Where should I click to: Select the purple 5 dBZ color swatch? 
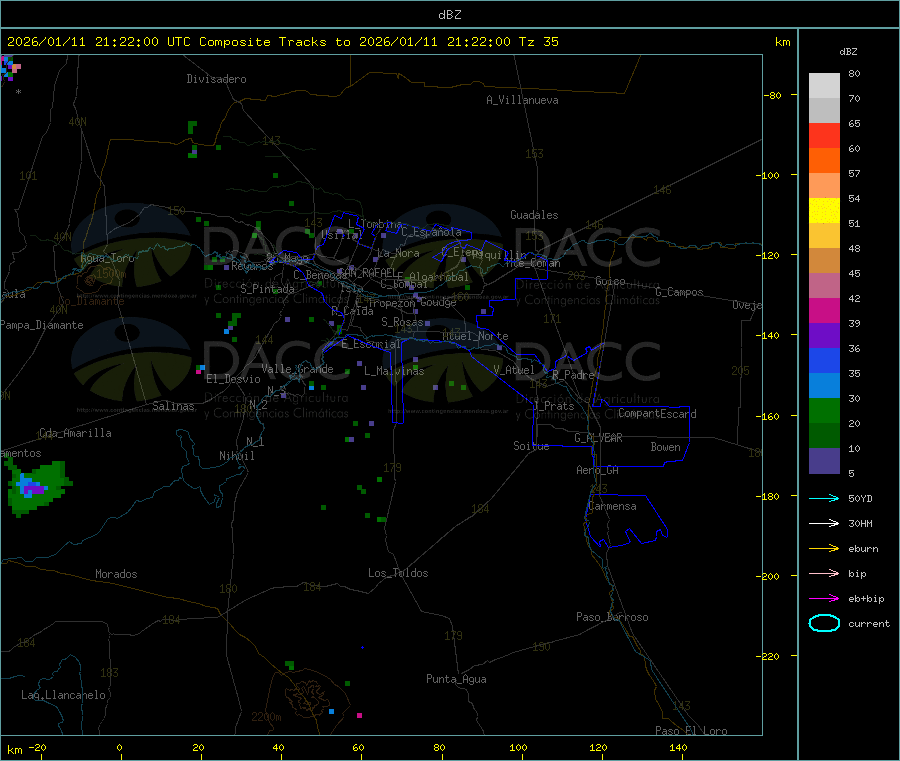point(824,461)
